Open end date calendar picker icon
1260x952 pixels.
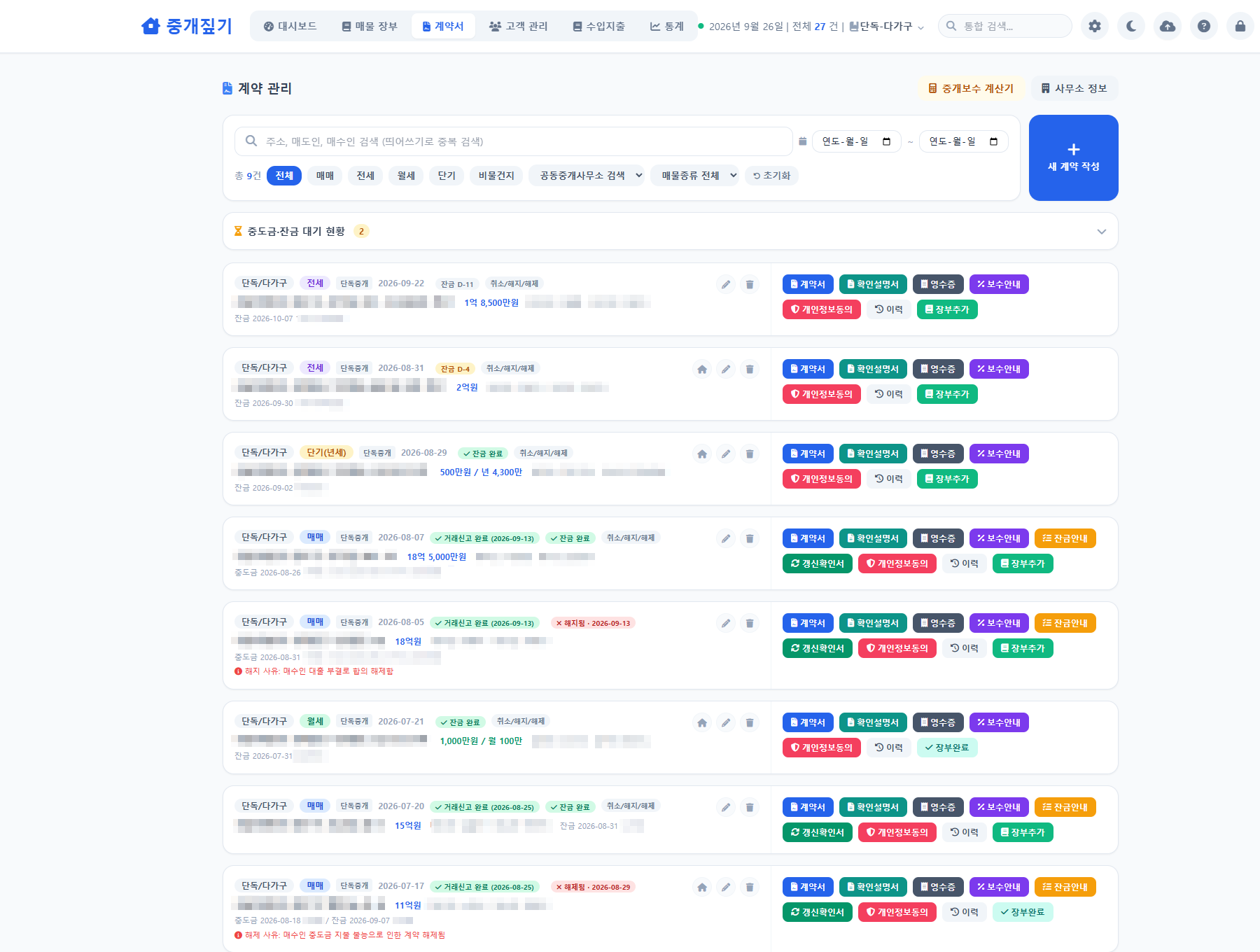point(993,141)
